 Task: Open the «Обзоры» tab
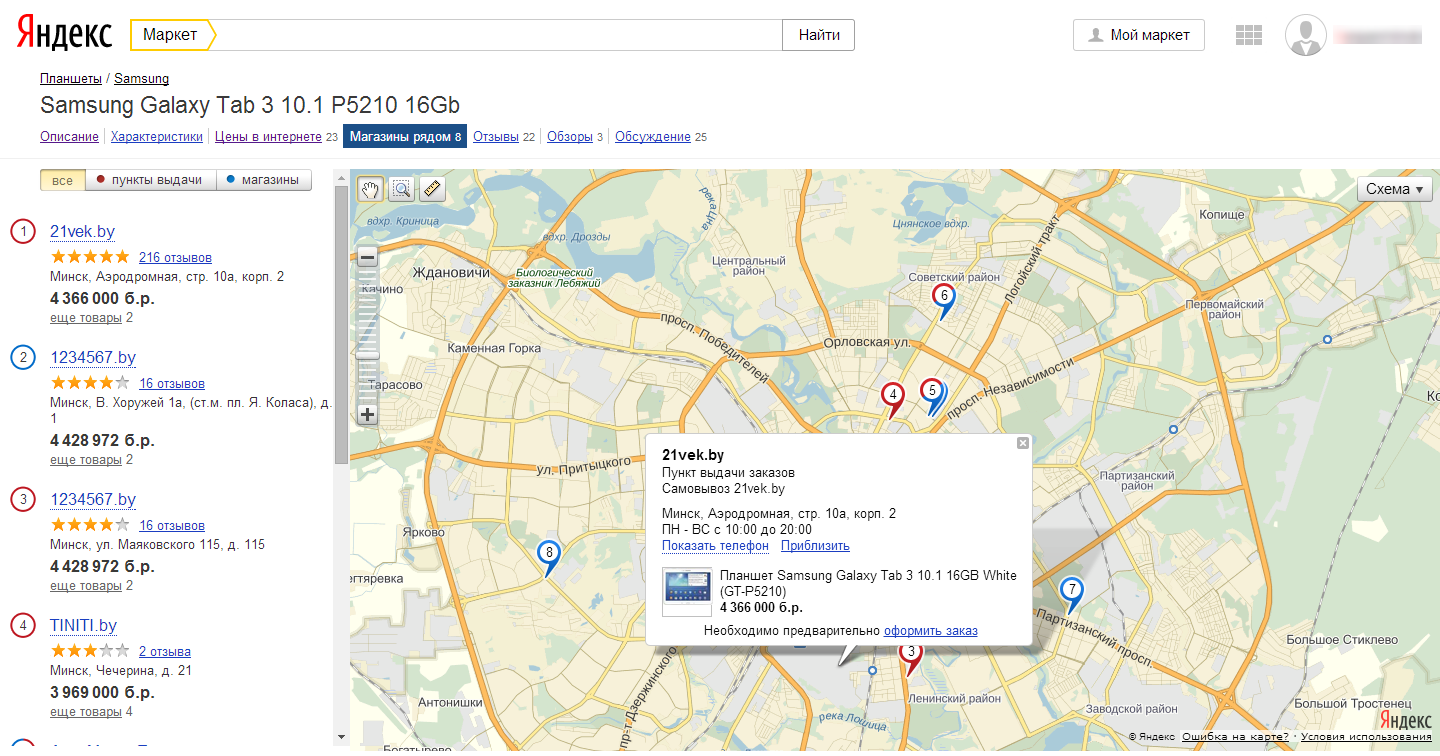(x=570, y=137)
